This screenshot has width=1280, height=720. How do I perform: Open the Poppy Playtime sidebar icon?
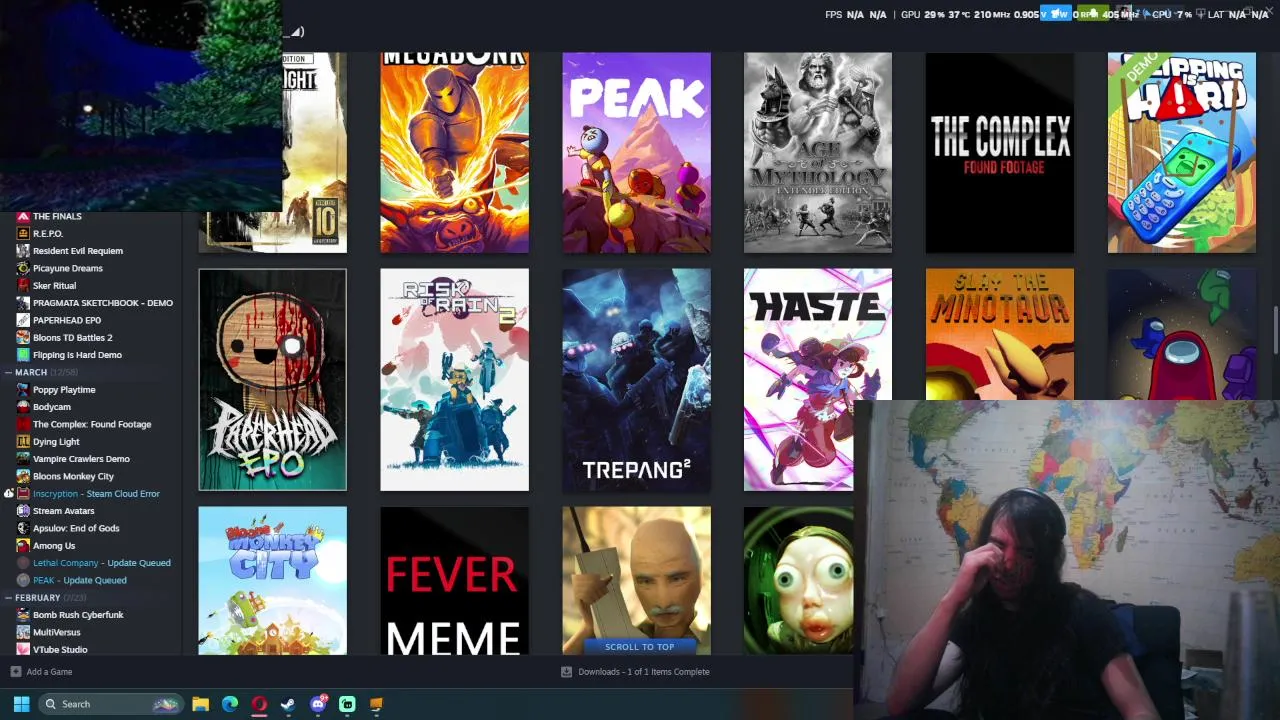23,390
